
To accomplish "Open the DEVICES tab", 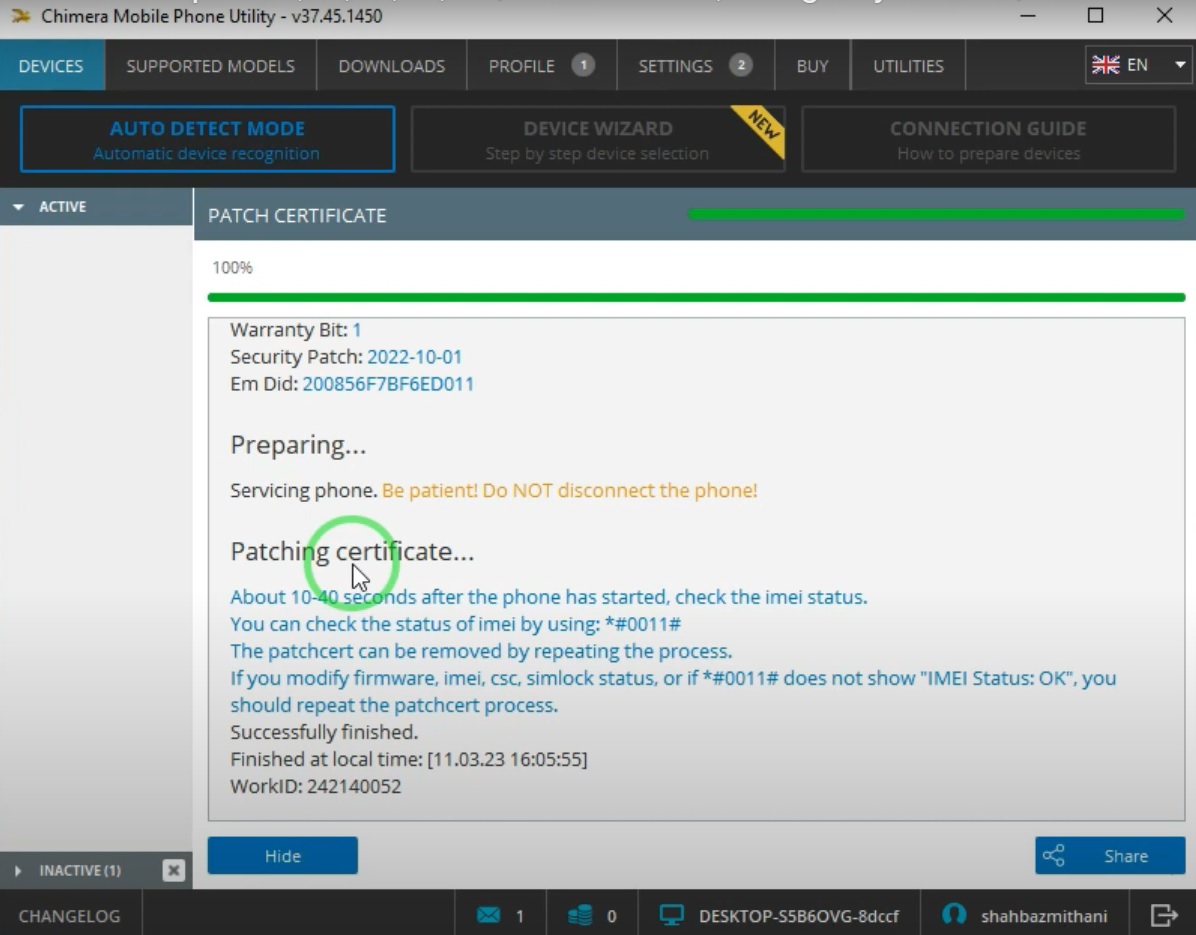I will [51, 66].
